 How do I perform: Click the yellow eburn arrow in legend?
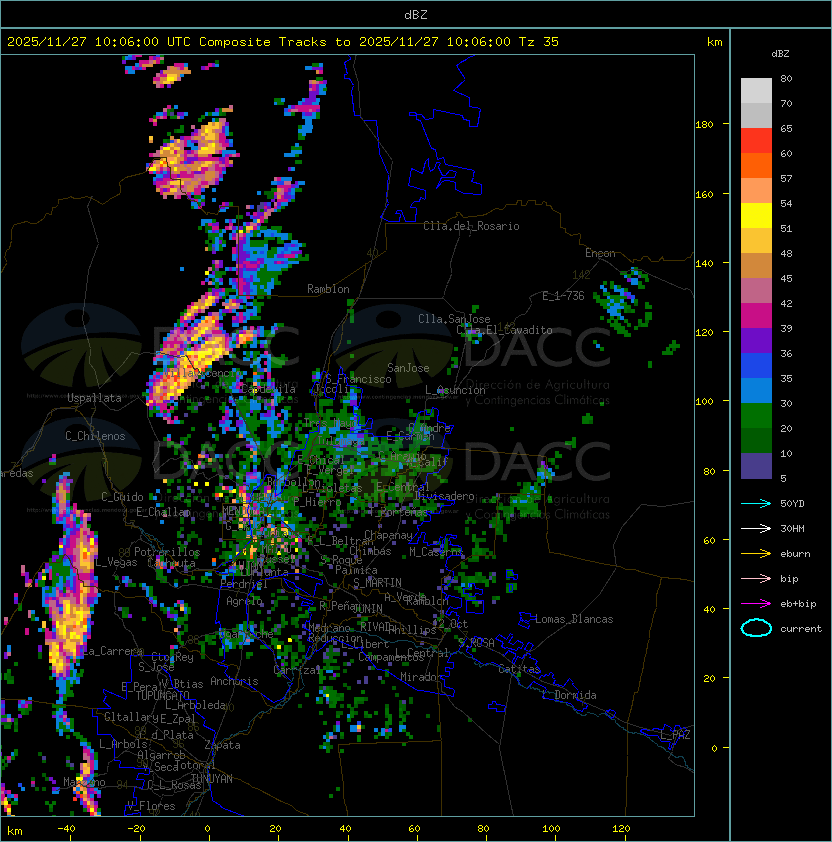tap(756, 554)
